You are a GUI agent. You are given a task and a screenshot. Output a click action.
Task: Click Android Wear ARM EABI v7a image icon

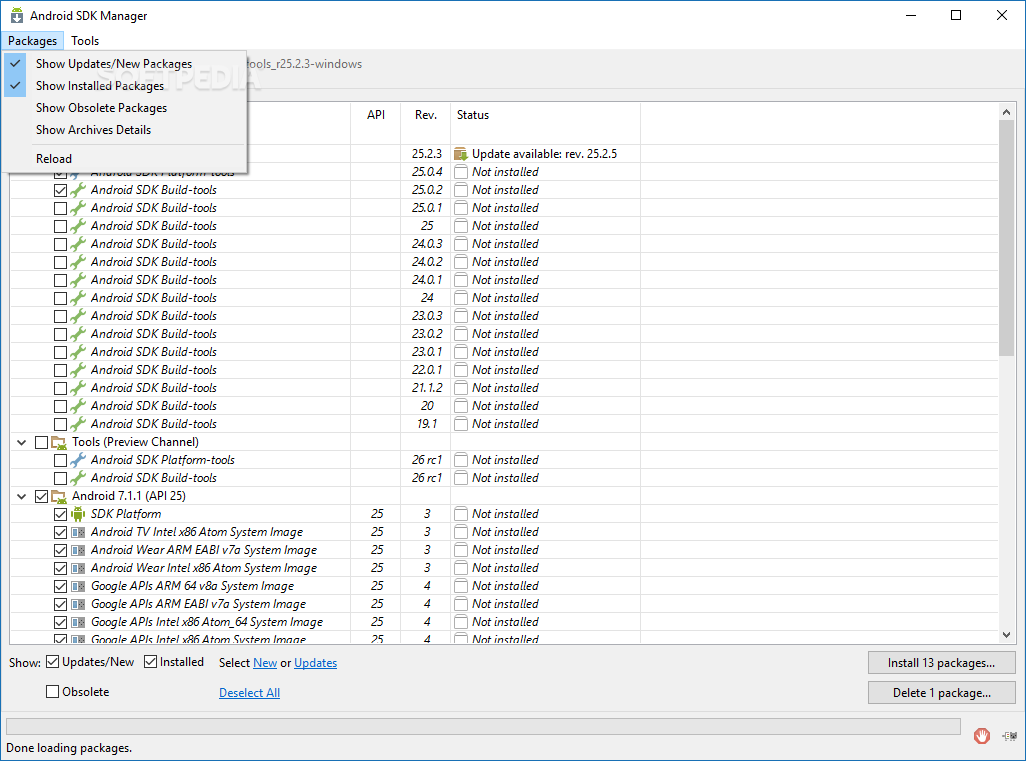click(x=78, y=550)
